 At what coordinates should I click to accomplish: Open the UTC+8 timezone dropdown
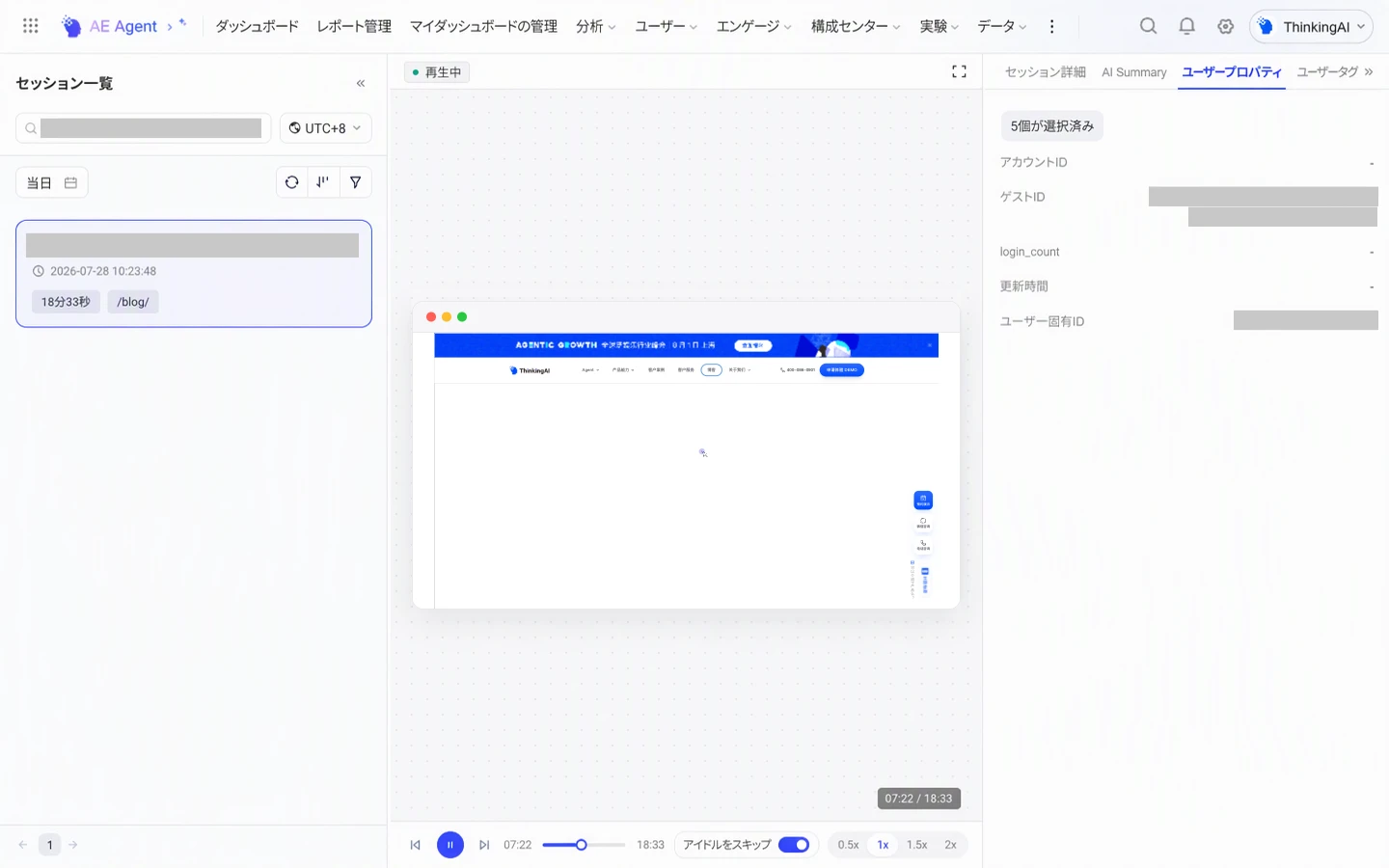coord(326,128)
